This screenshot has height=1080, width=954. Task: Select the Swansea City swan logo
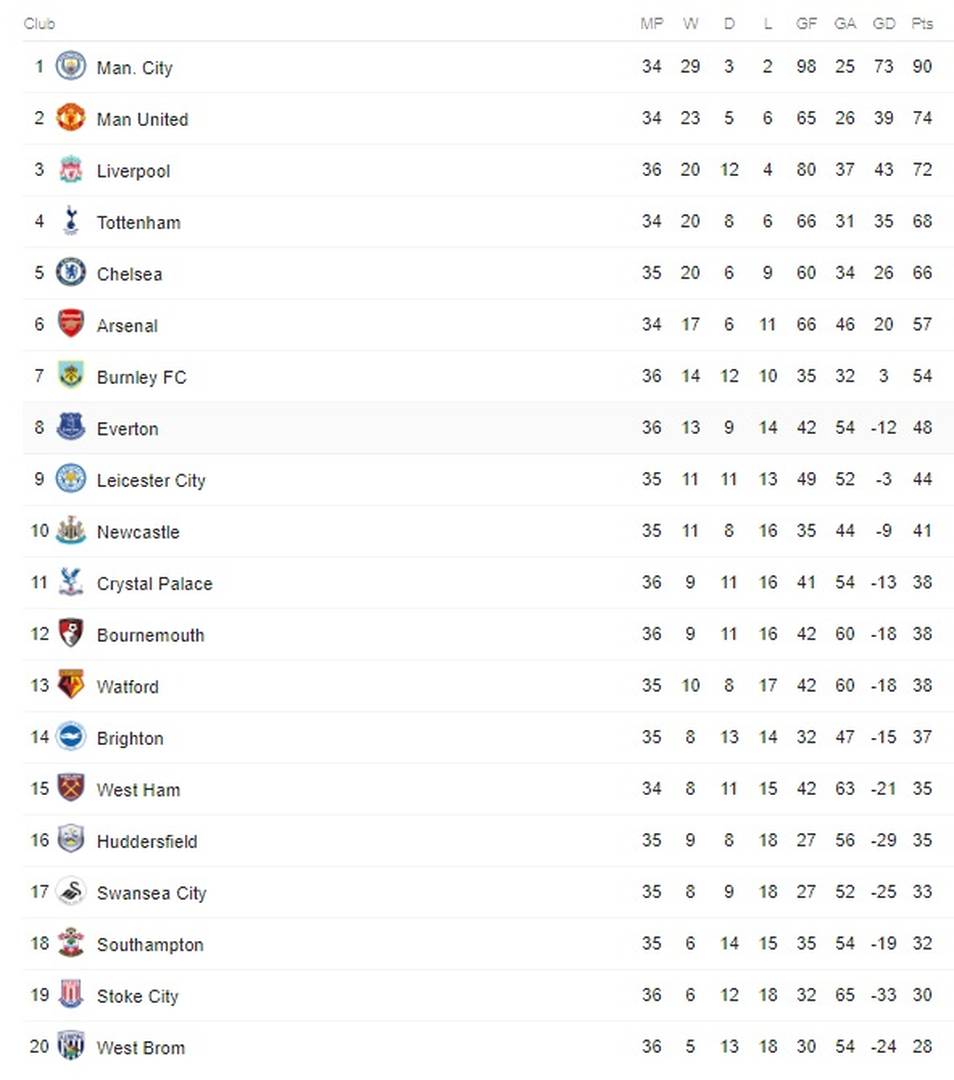point(70,891)
